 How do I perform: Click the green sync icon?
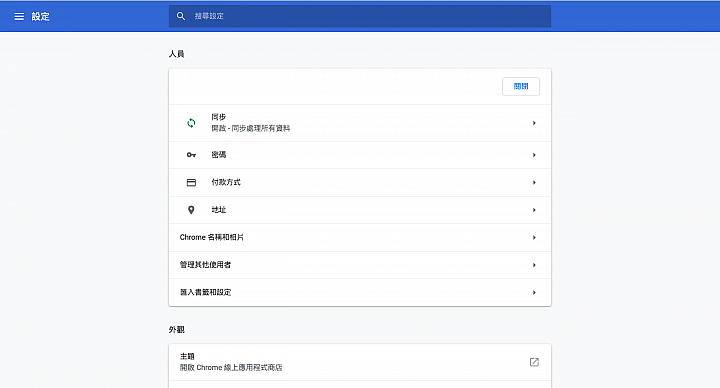[x=191, y=123]
